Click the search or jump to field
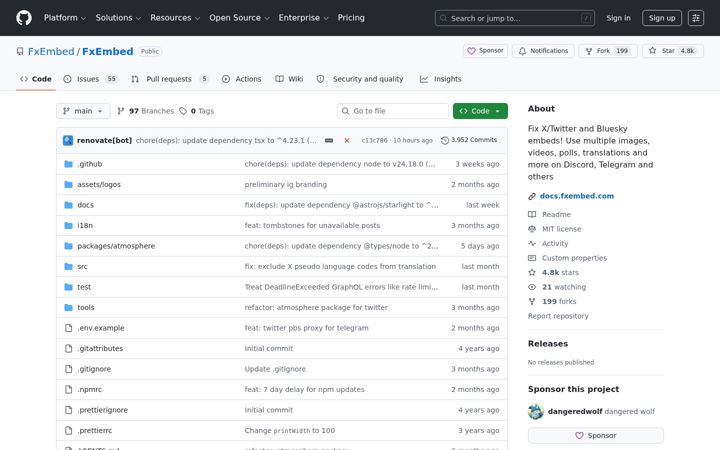The height and width of the screenshot is (450, 720). (515, 18)
